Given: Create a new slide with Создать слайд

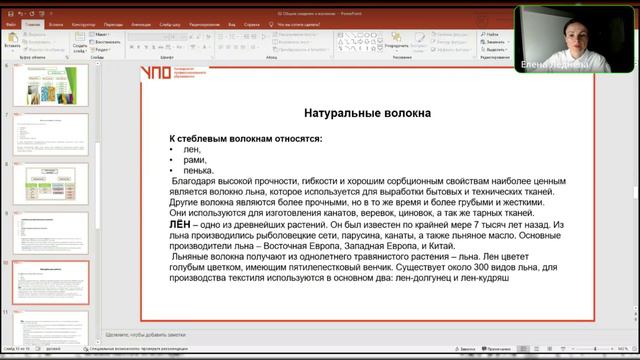Looking at the screenshot, I should [x=80, y=42].
